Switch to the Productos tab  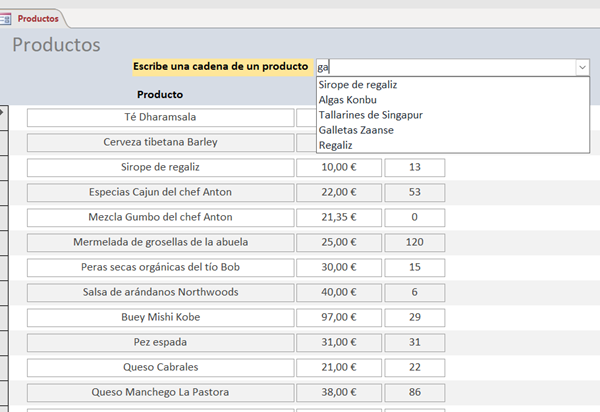click(38, 18)
